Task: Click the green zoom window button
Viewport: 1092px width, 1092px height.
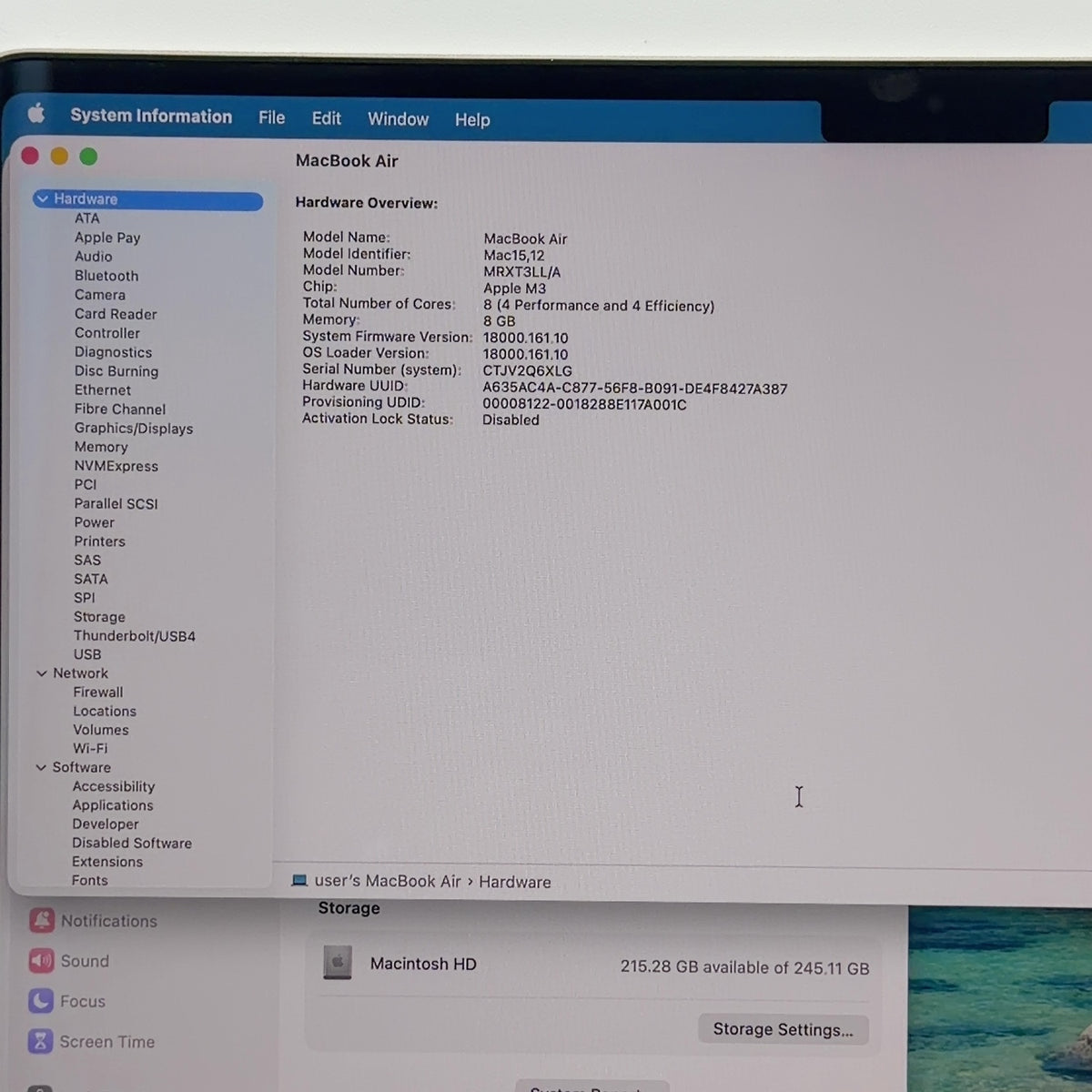Action: (x=88, y=157)
